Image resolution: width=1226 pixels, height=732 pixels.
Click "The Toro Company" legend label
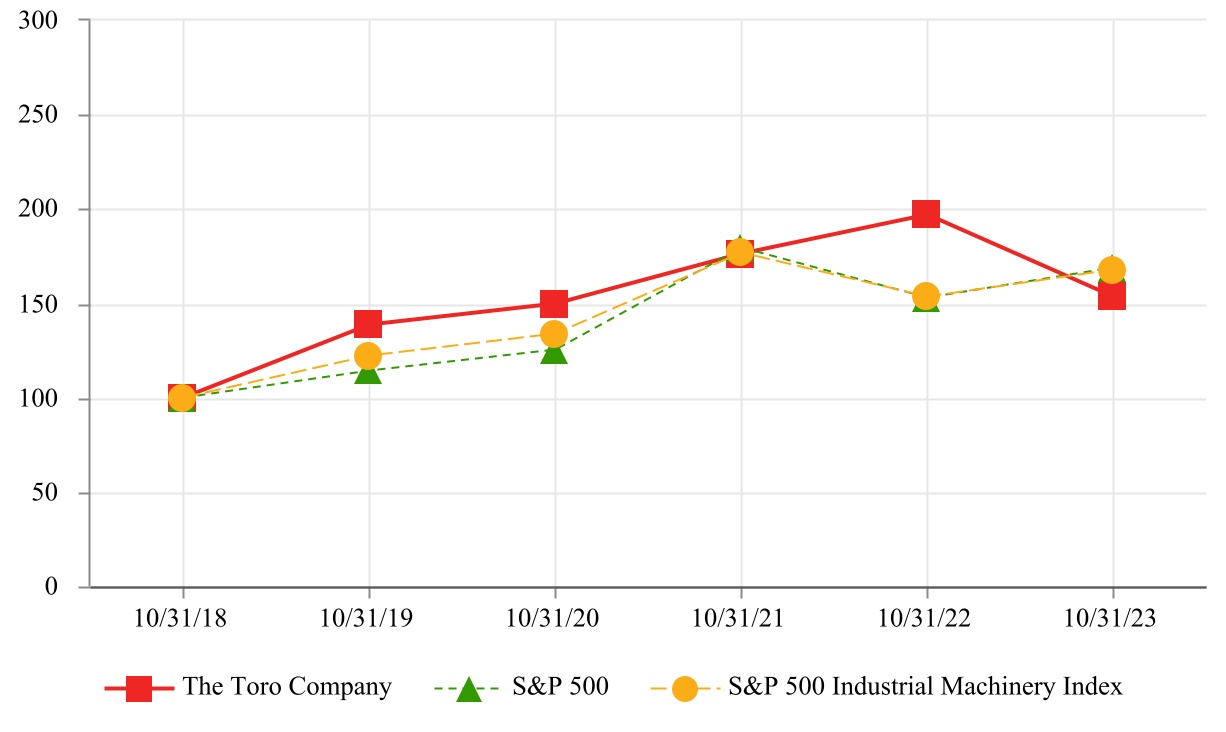pos(287,687)
